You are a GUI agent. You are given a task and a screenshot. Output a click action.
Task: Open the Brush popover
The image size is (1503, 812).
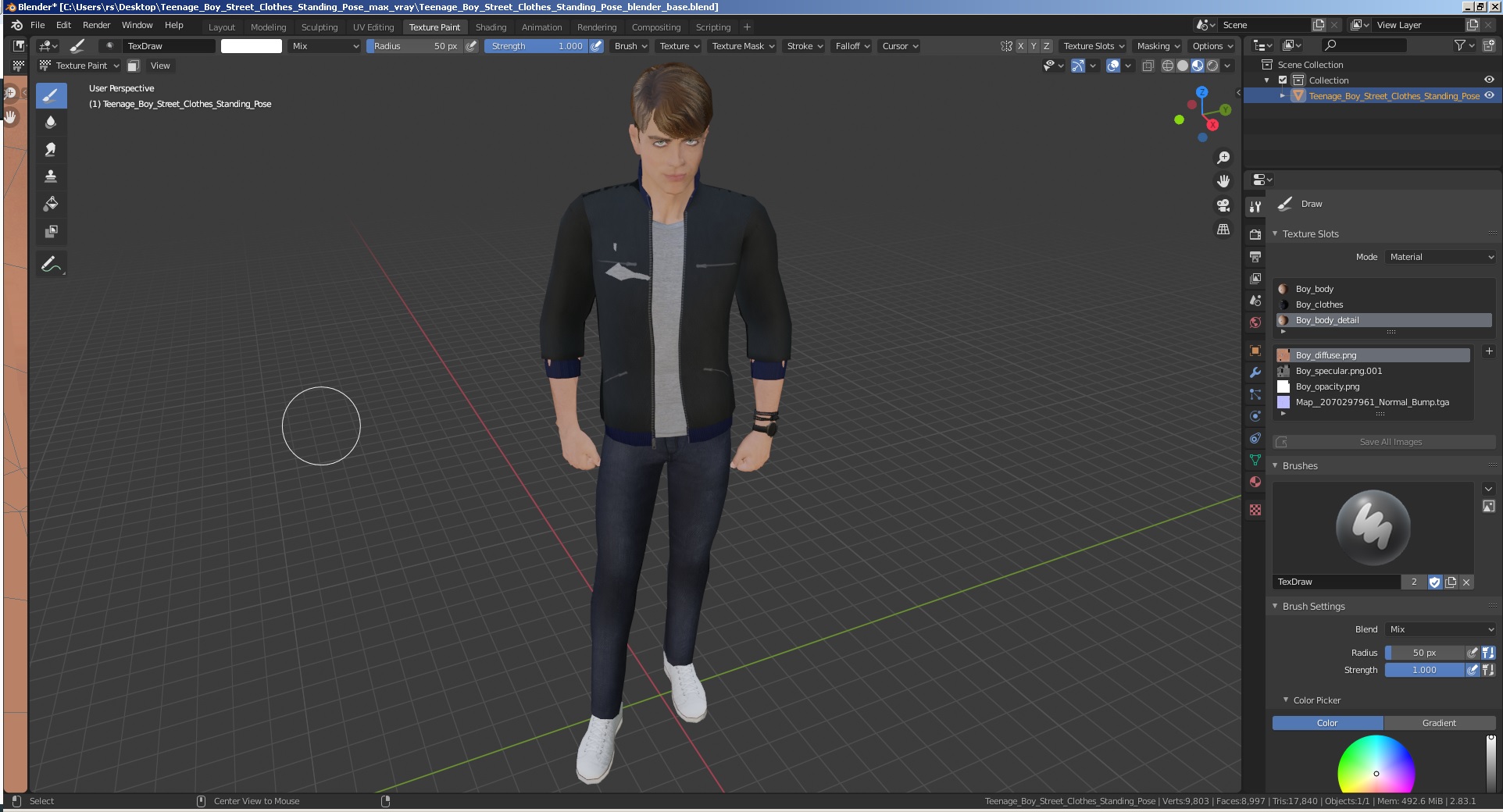pos(630,46)
